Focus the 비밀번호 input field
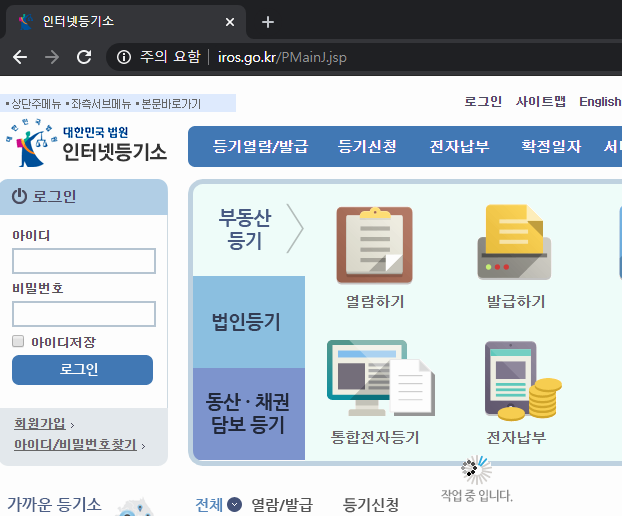Screen dimensions: 622x516 84,314
